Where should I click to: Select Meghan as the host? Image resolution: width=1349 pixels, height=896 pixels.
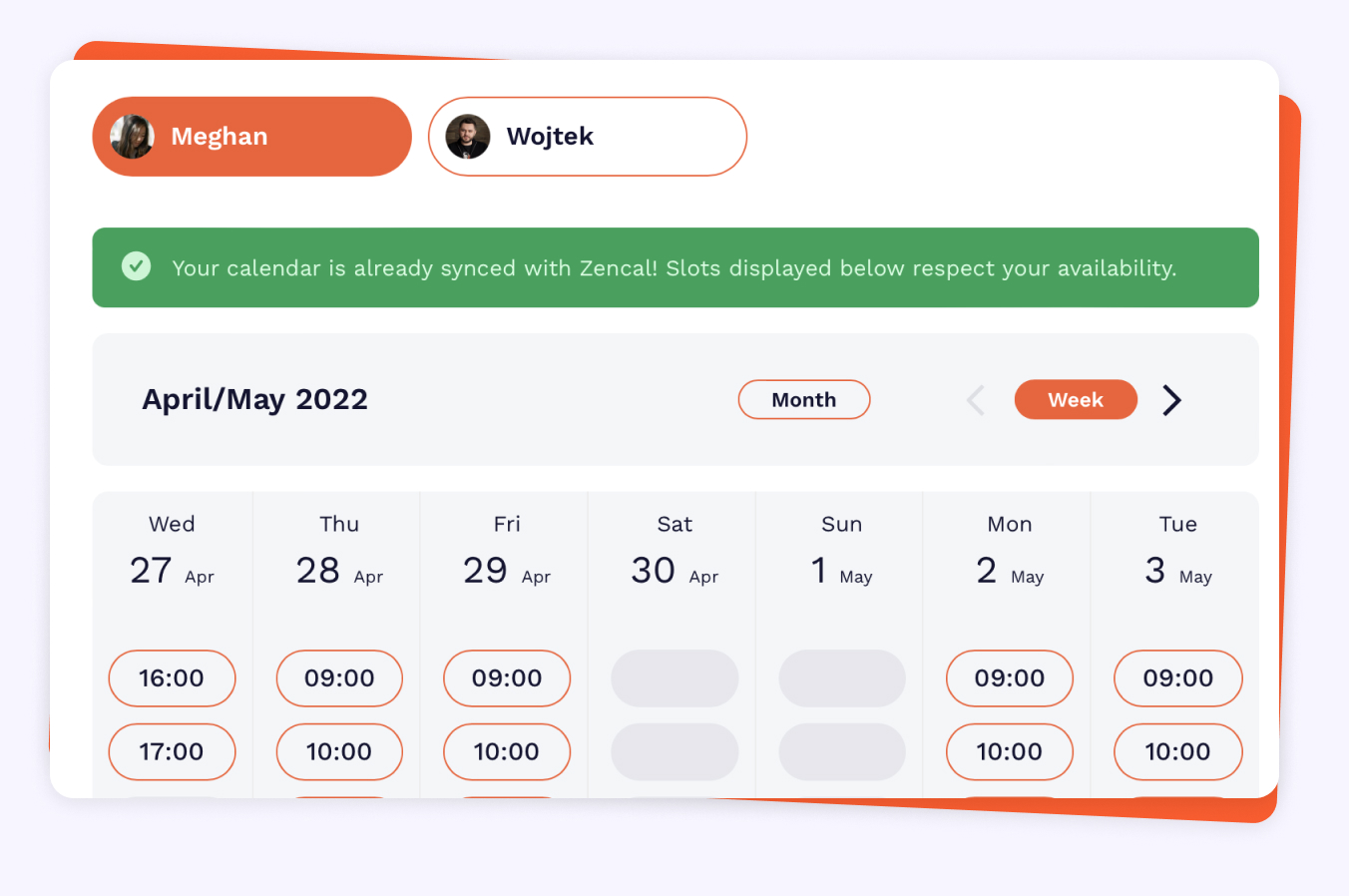point(251,137)
